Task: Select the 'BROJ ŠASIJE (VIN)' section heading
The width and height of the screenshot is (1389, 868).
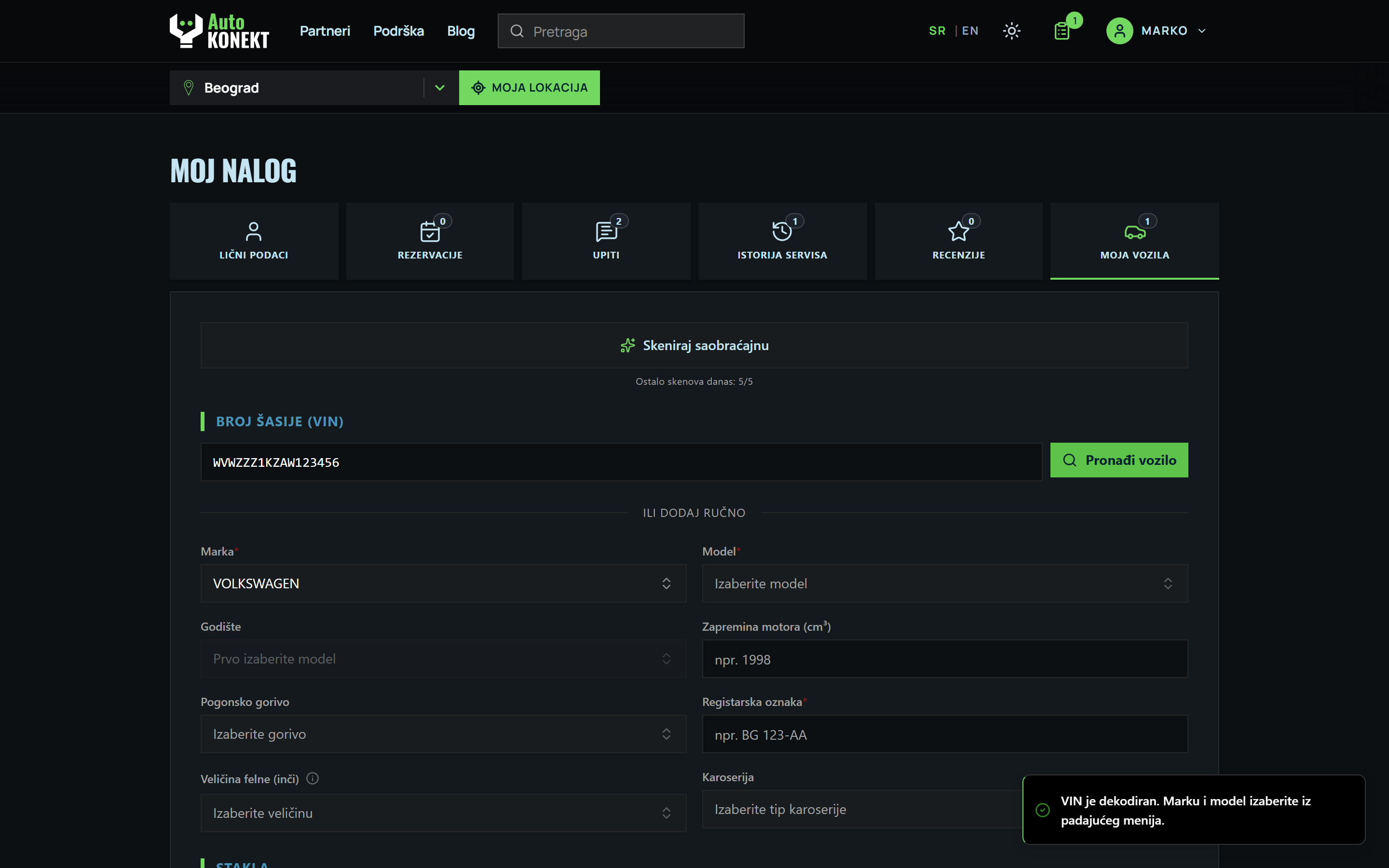Action: 280,421
